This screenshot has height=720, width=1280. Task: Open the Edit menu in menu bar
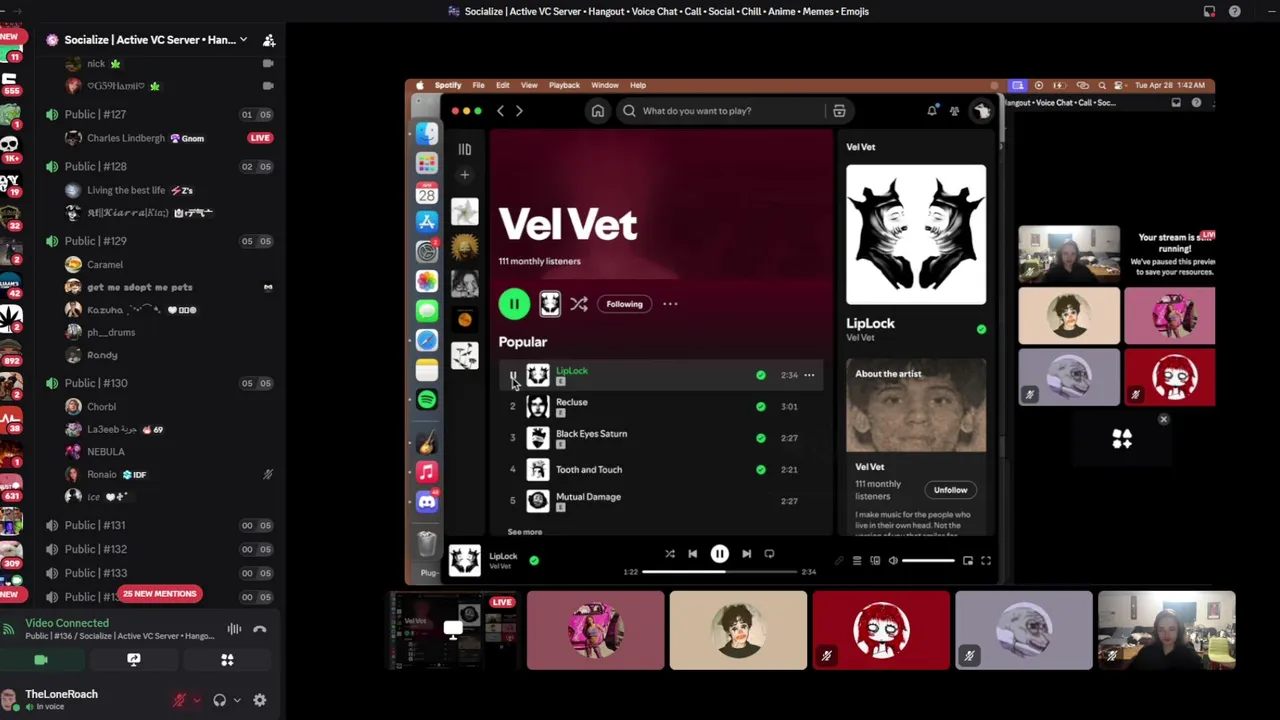coord(502,85)
